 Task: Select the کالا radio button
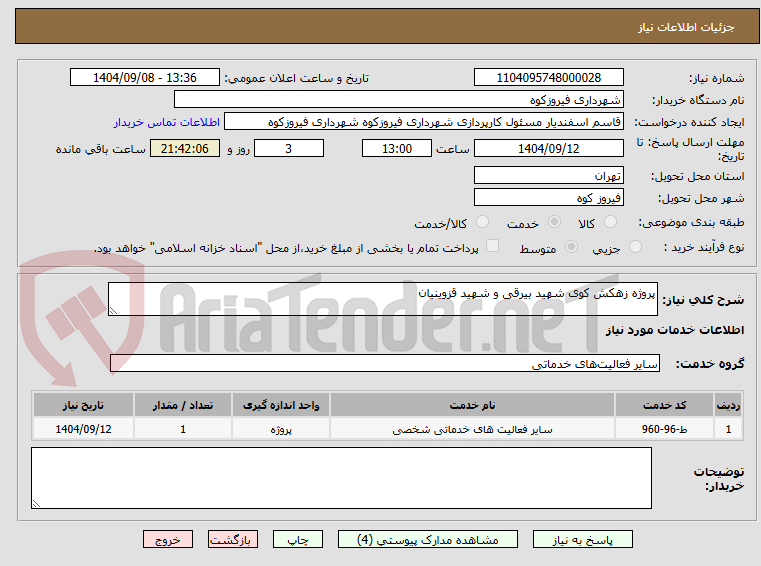610,222
